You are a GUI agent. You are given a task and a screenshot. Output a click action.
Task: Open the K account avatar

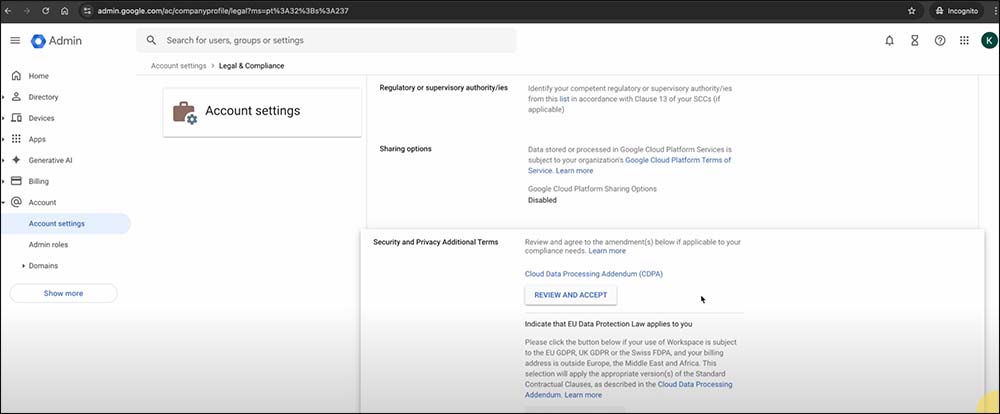[x=989, y=41]
